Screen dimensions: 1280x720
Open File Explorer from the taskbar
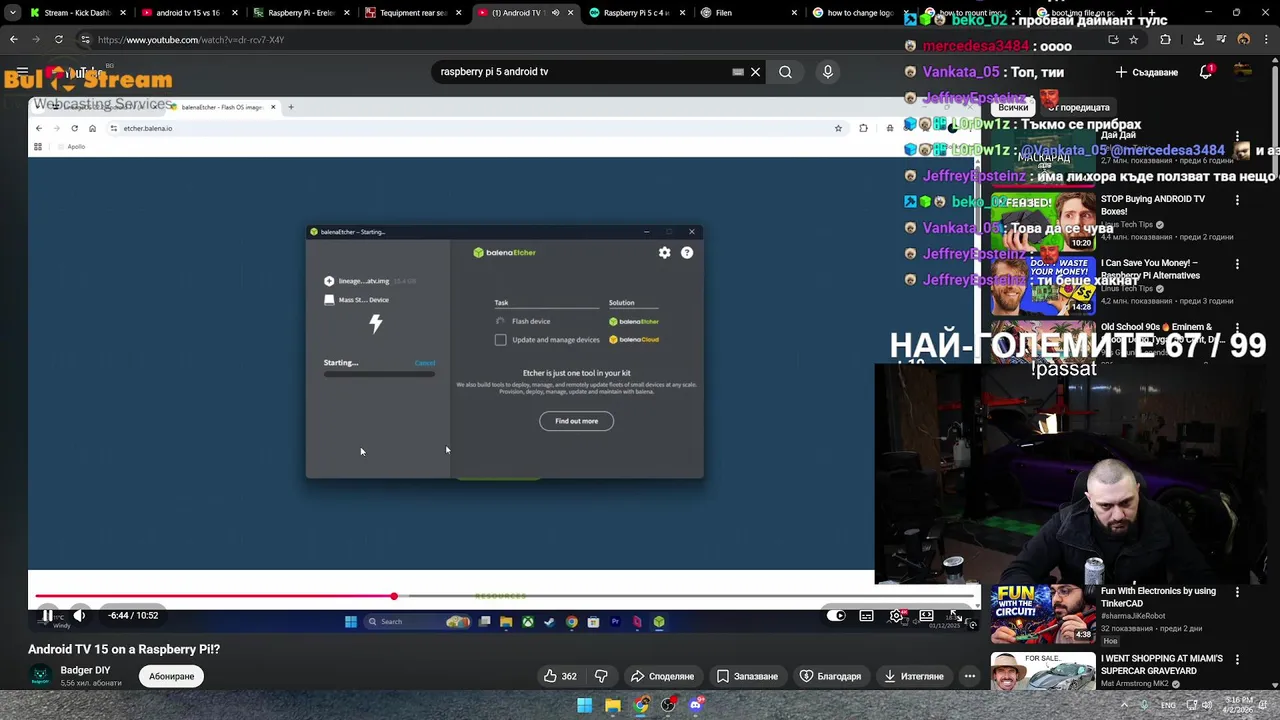pyautogui.click(x=613, y=705)
